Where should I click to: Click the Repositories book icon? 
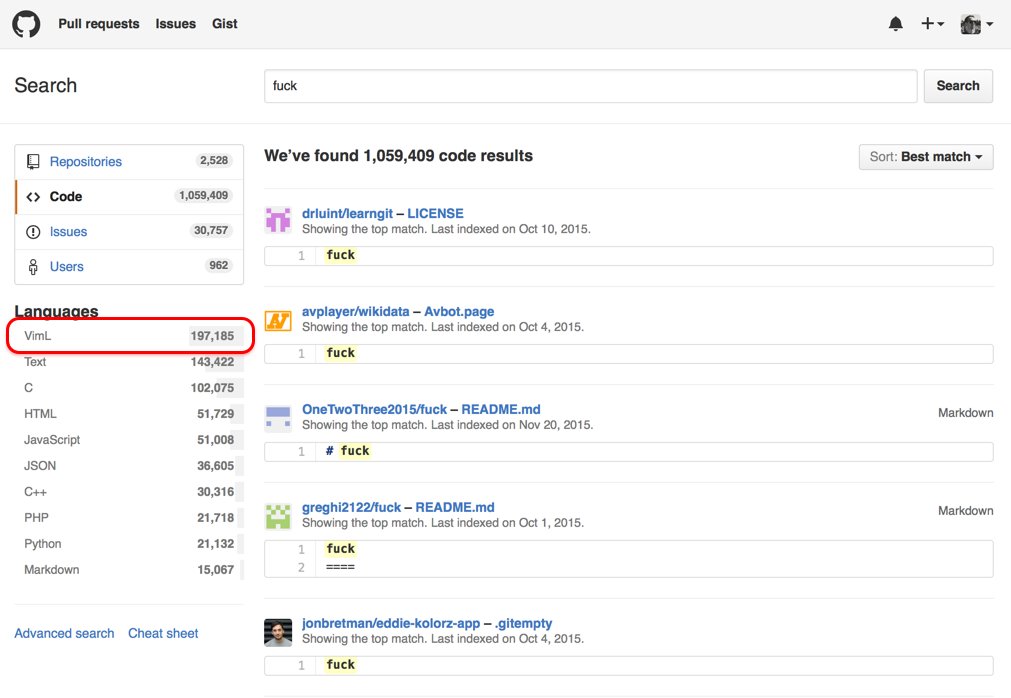coord(33,162)
